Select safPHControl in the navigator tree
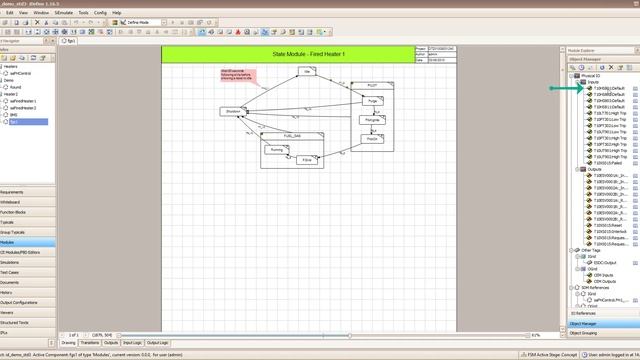This screenshot has width=640, height=360. (20, 73)
